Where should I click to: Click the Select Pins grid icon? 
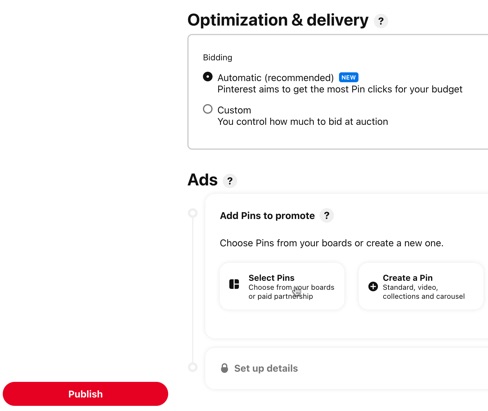[234, 284]
